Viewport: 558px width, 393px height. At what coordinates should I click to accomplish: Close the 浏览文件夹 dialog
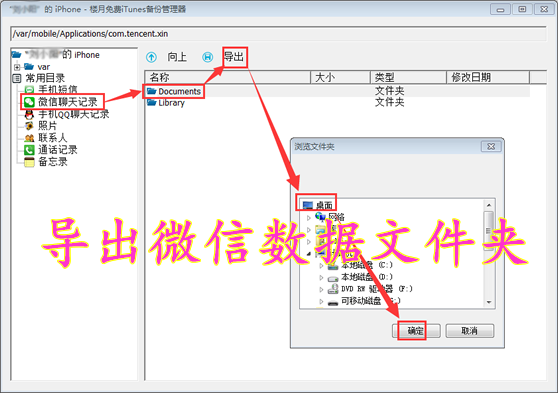pos(491,146)
